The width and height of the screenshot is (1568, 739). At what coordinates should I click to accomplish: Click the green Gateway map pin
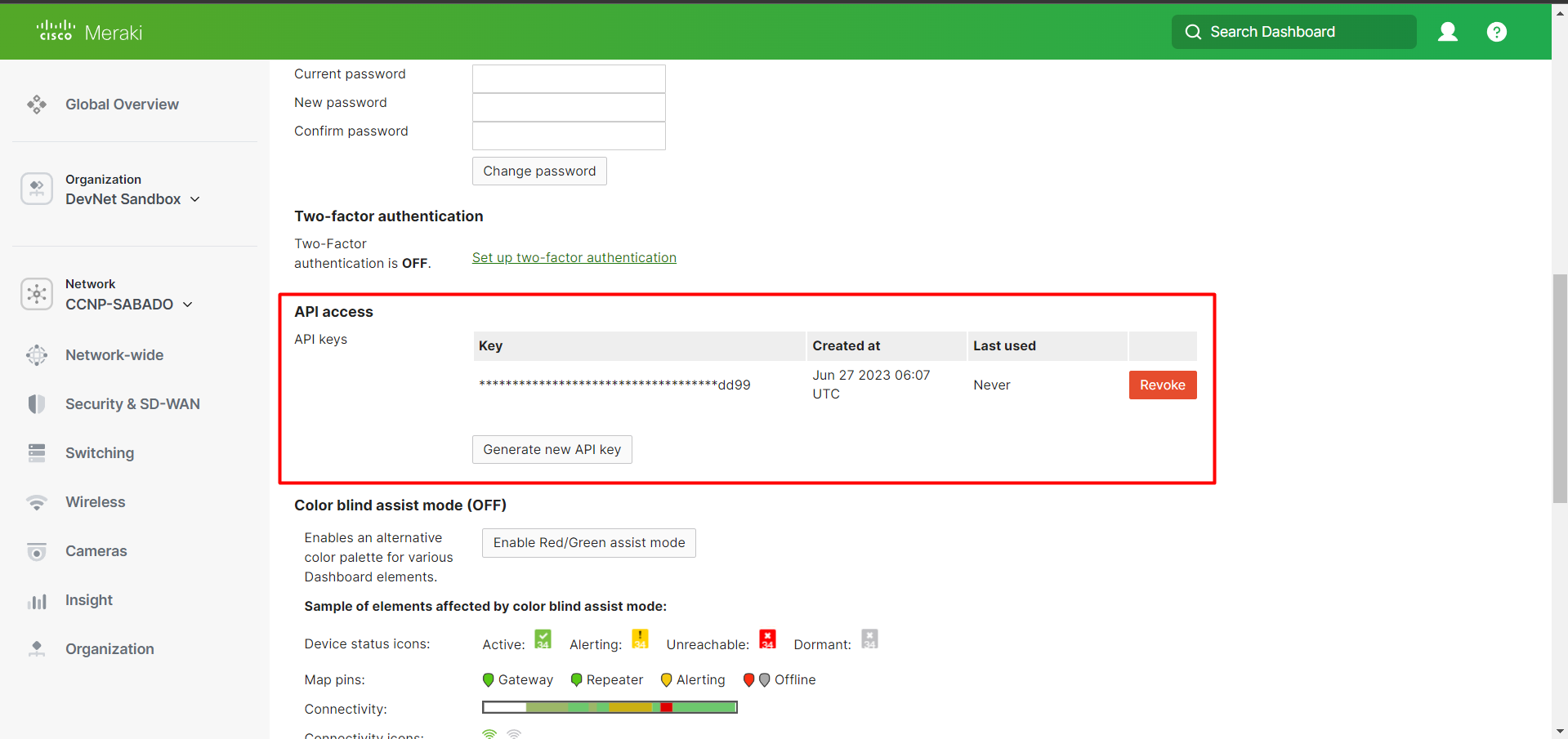coord(489,680)
